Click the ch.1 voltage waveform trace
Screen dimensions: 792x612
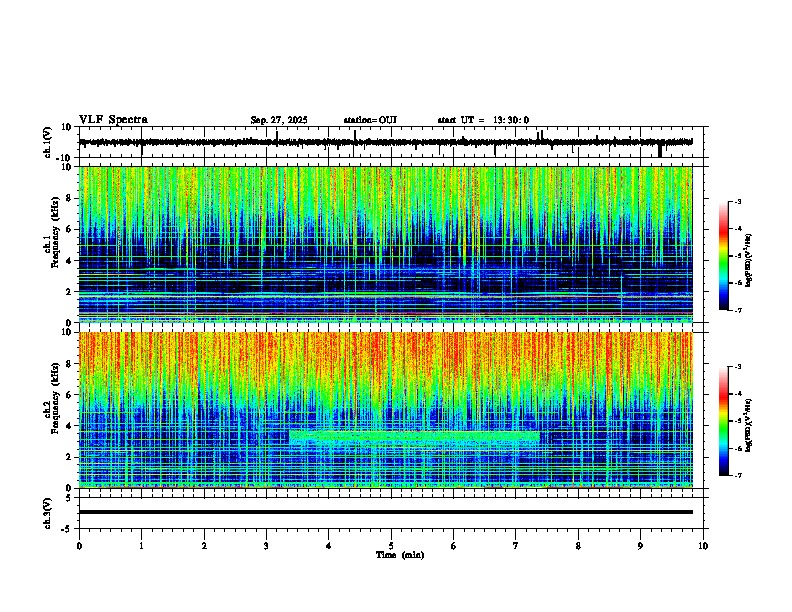pyautogui.click(x=386, y=142)
